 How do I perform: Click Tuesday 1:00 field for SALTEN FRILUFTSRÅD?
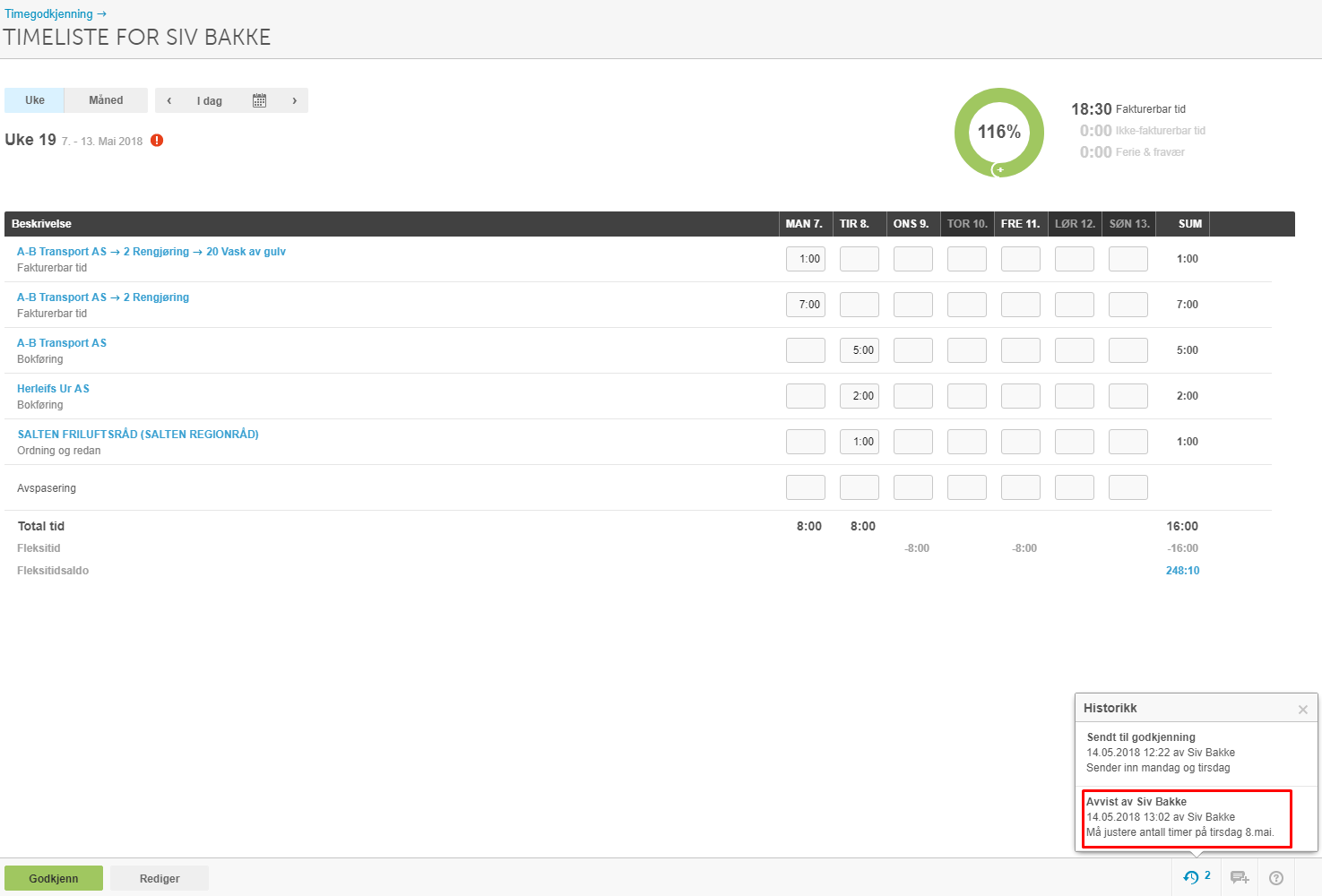pos(860,442)
